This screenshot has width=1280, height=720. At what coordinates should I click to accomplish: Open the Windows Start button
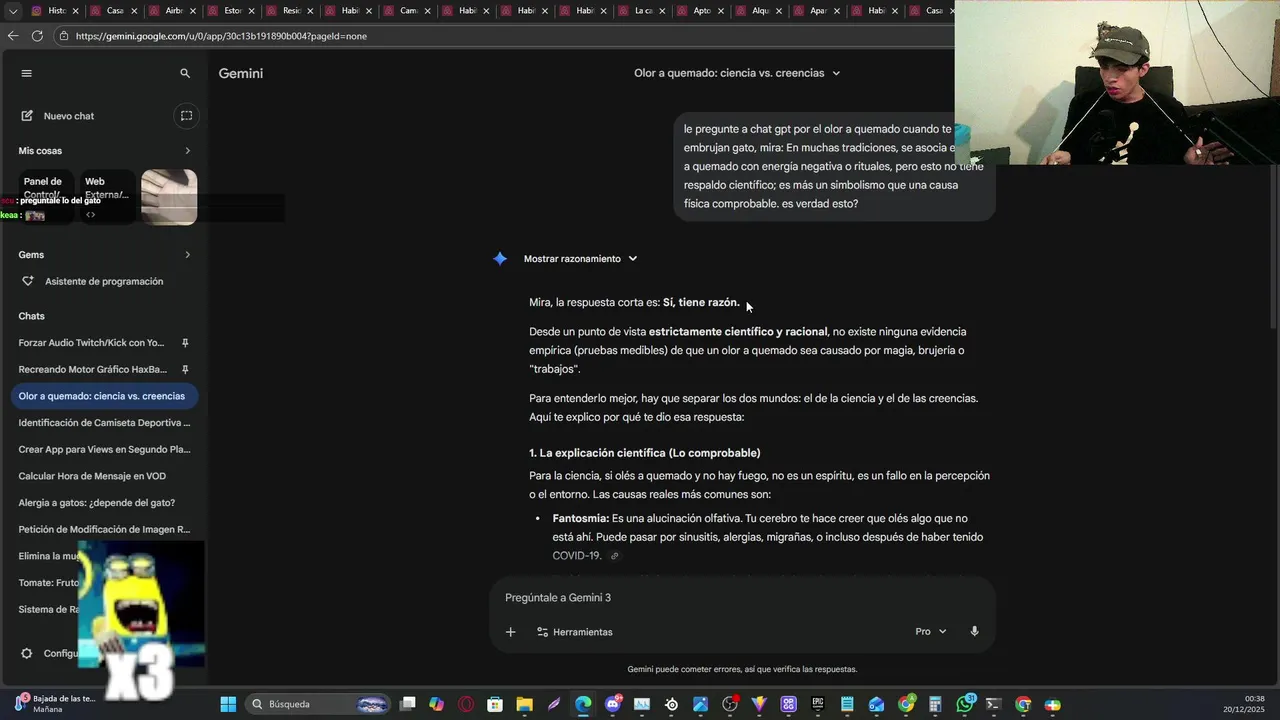tap(228, 704)
